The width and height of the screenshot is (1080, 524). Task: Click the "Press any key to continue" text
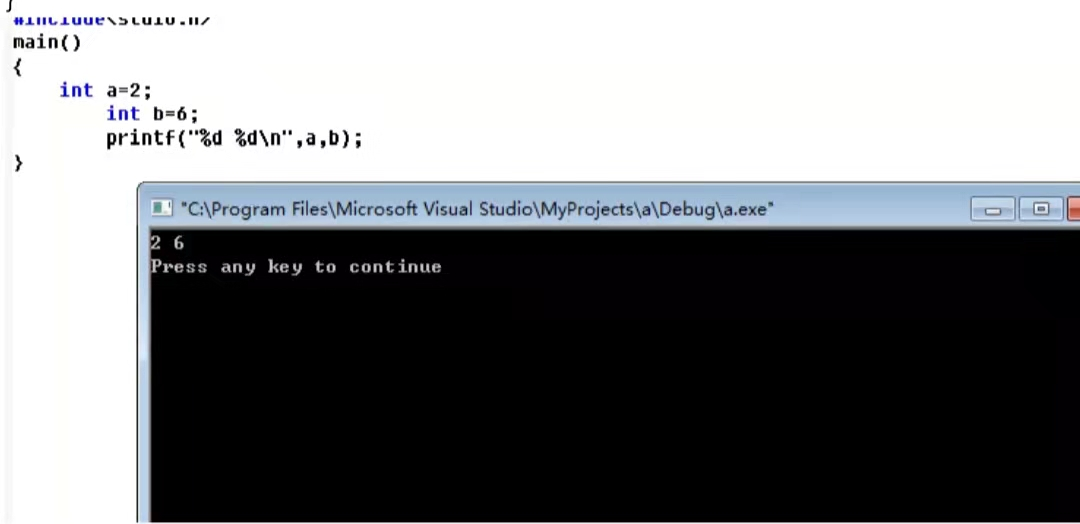[296, 266]
